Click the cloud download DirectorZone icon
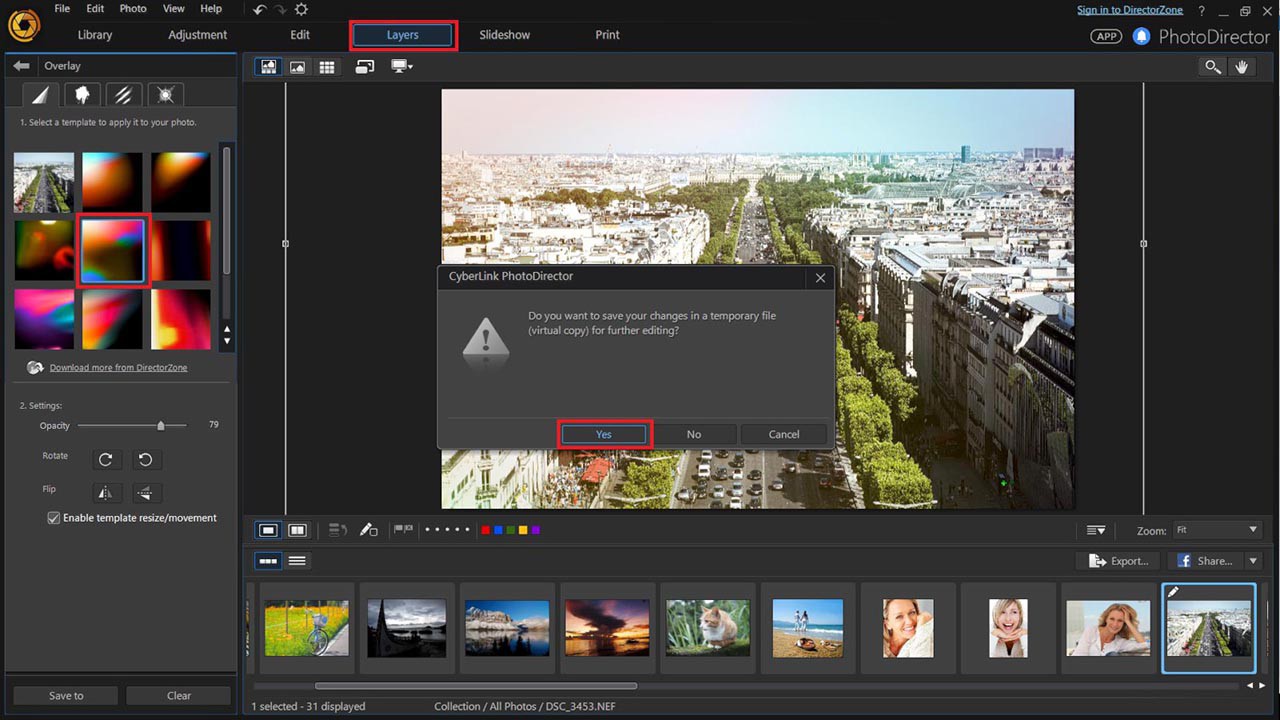1280x720 pixels. tap(35, 368)
